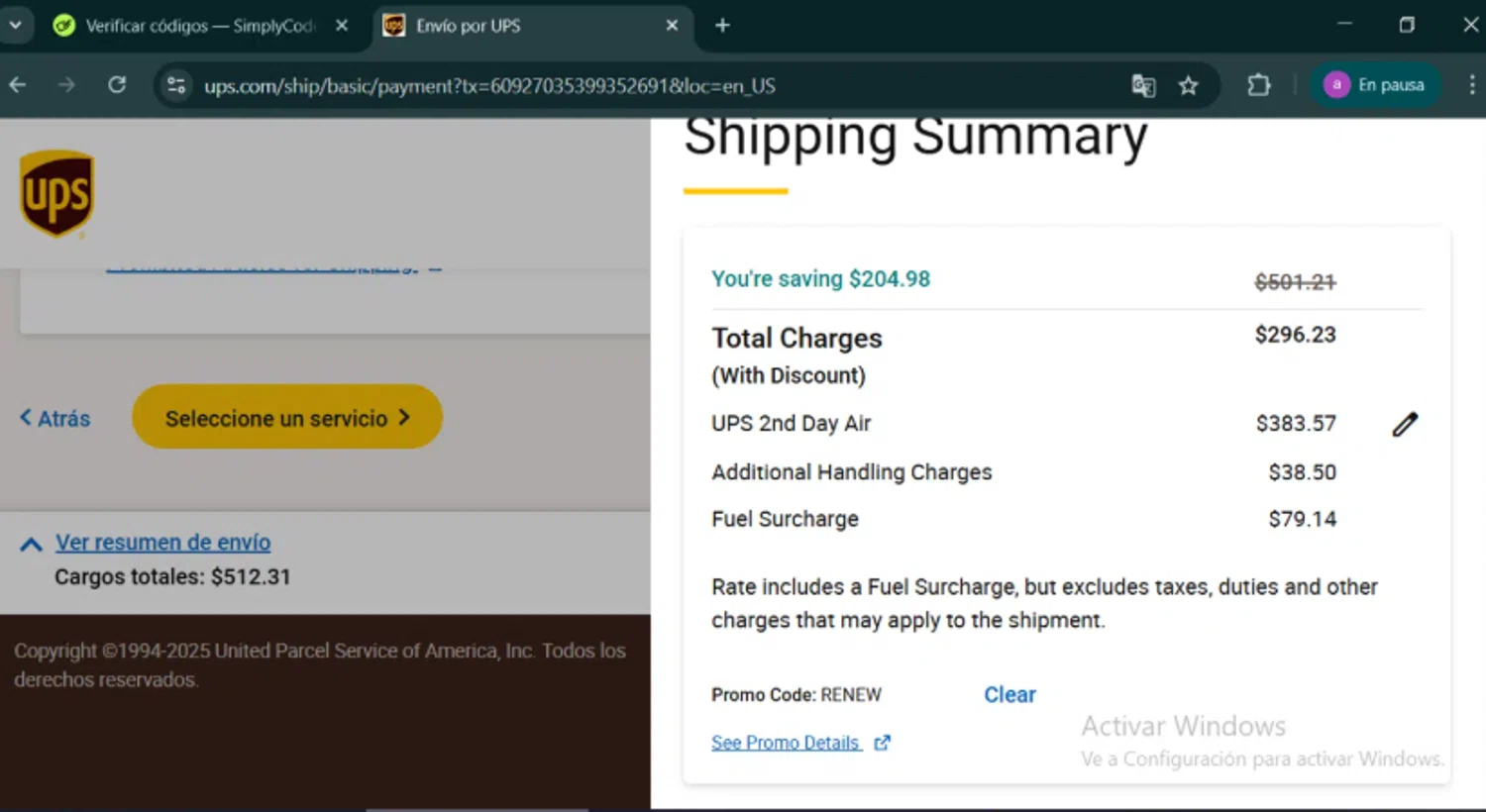This screenshot has width=1486, height=812.
Task: Click the pencil edit icon beside UPS 2nd Day Air
Action: point(1405,425)
